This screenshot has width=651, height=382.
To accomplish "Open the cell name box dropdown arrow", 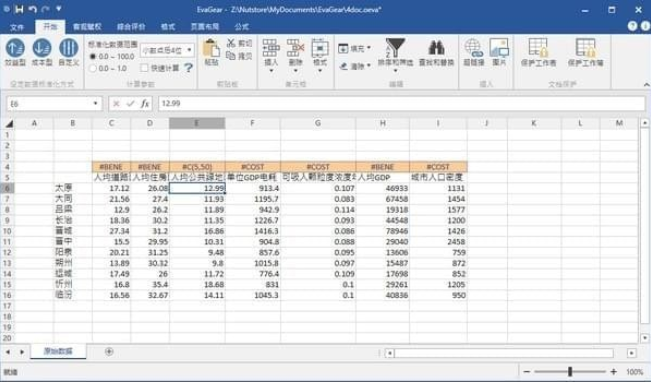I will (x=95, y=103).
